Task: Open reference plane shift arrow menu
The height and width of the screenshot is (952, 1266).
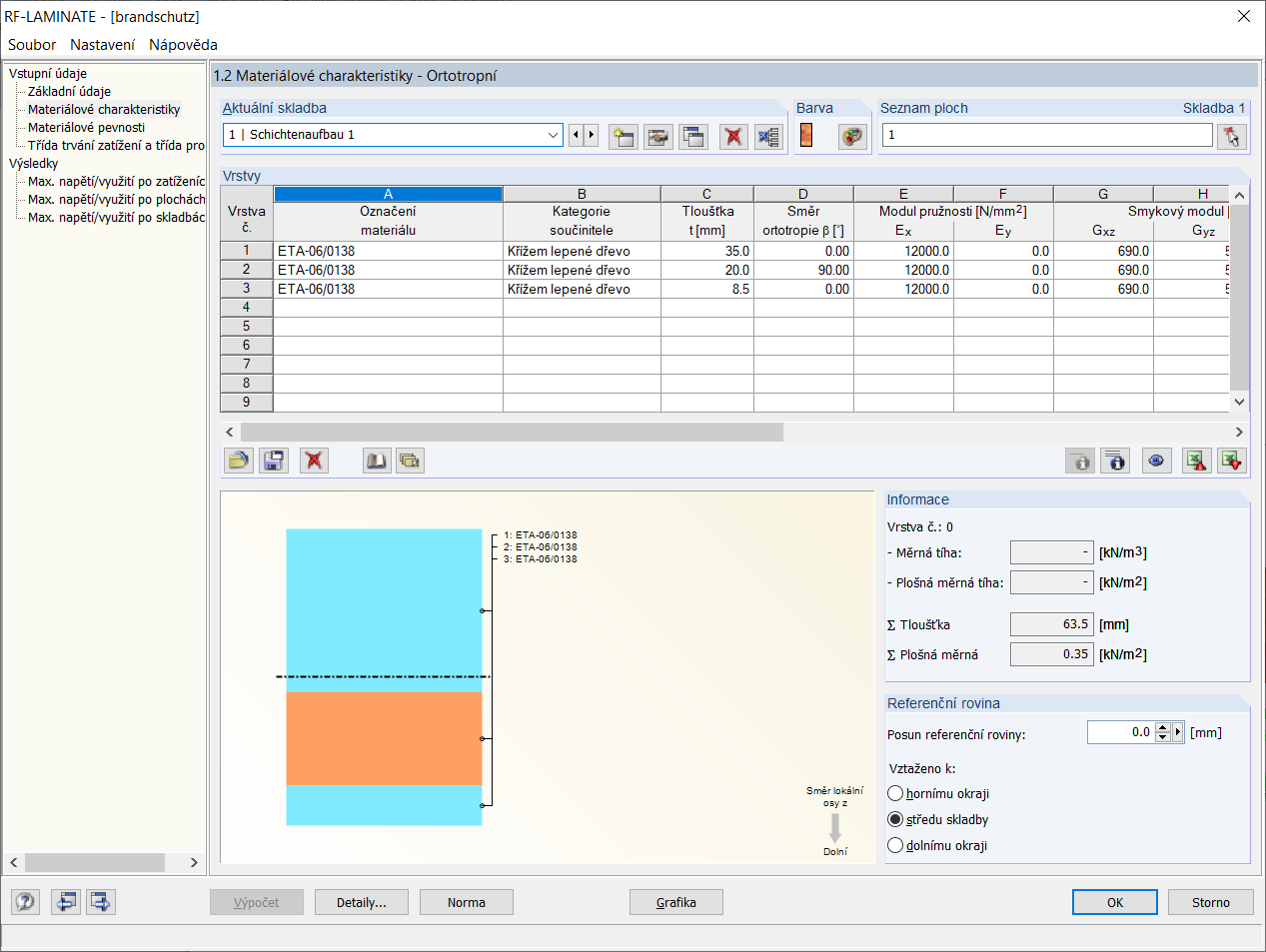Action: coord(1178,732)
